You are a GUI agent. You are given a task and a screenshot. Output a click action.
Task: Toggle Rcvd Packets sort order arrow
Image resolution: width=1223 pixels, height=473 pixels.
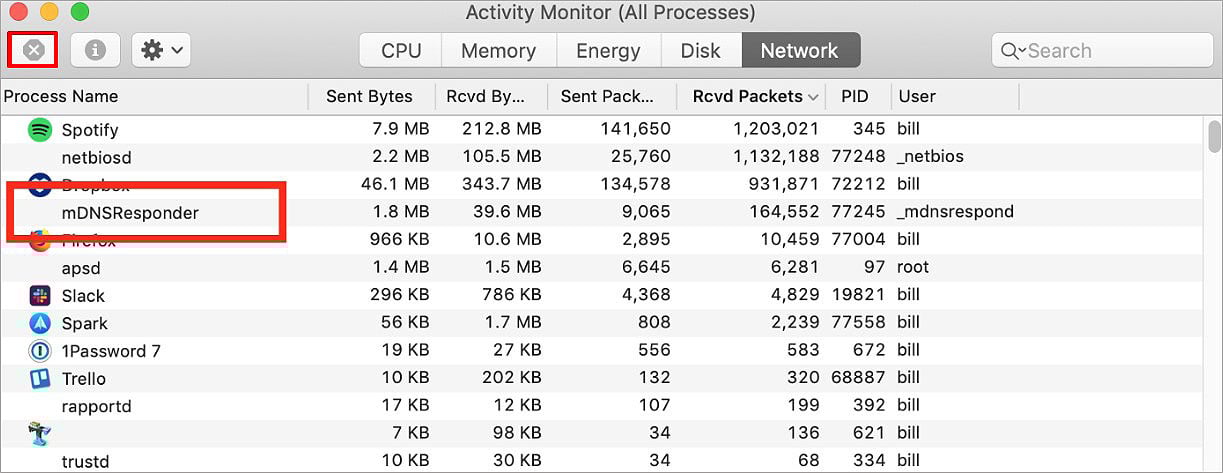tap(814, 97)
